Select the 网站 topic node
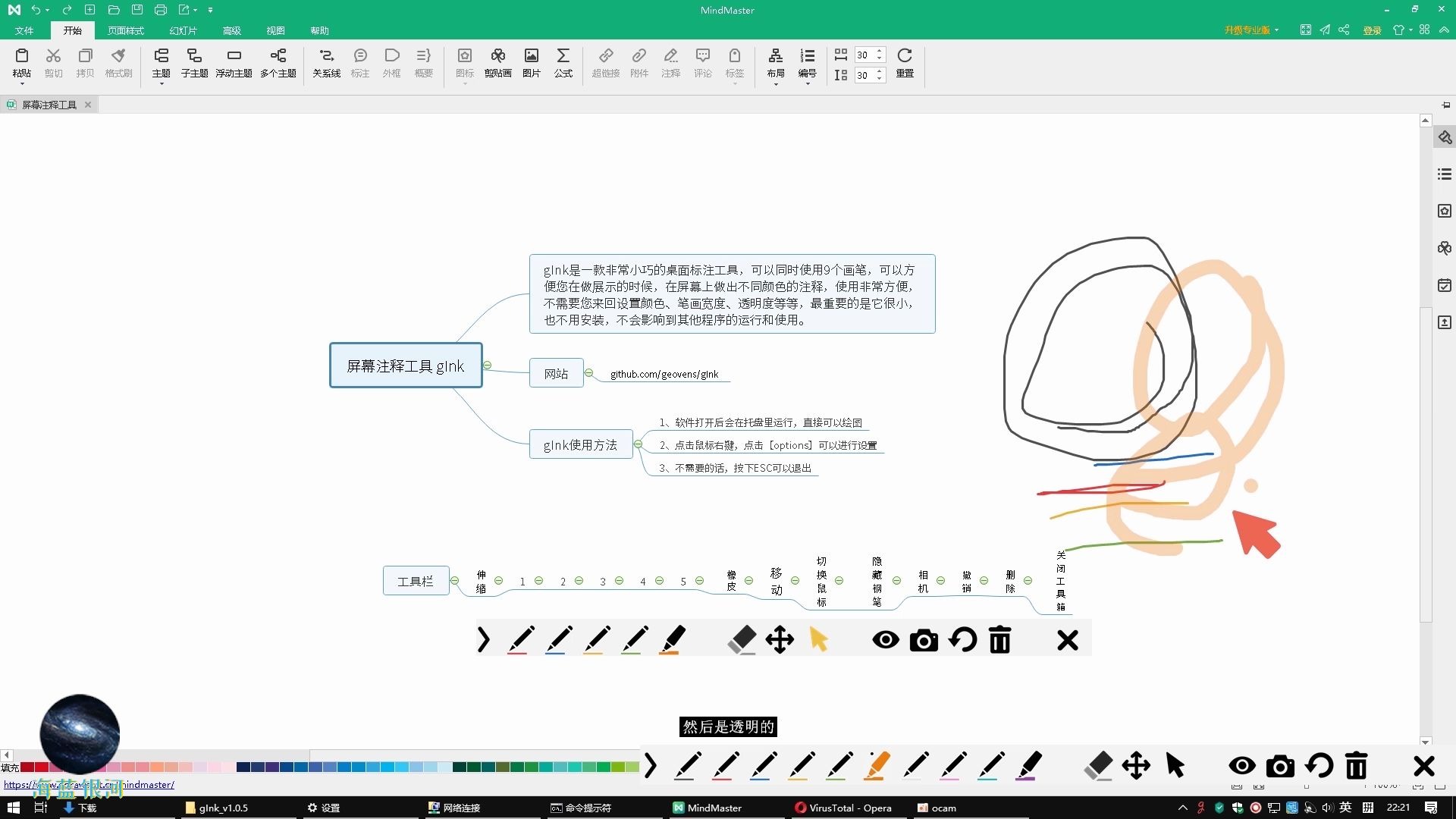 [556, 373]
